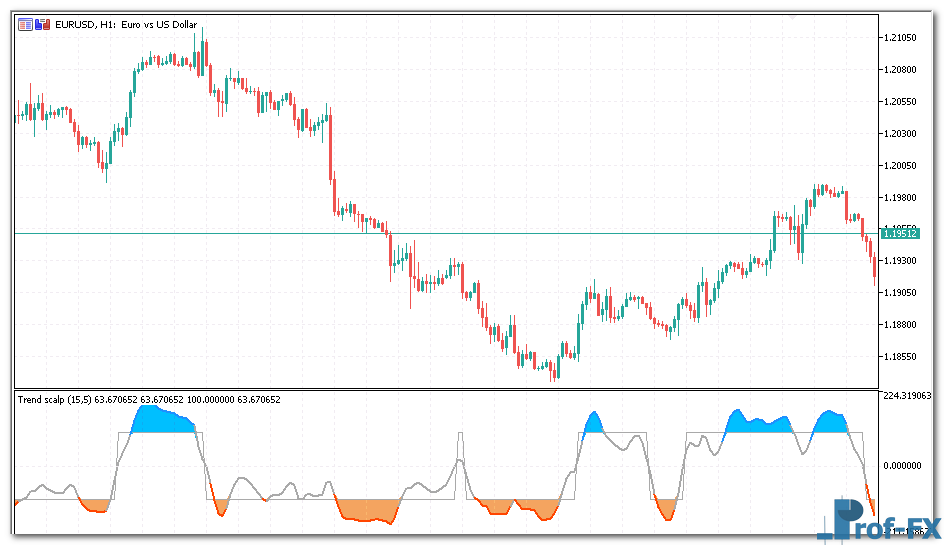
Task: Click the Depth of Market grid icon
Action: (x=25, y=25)
